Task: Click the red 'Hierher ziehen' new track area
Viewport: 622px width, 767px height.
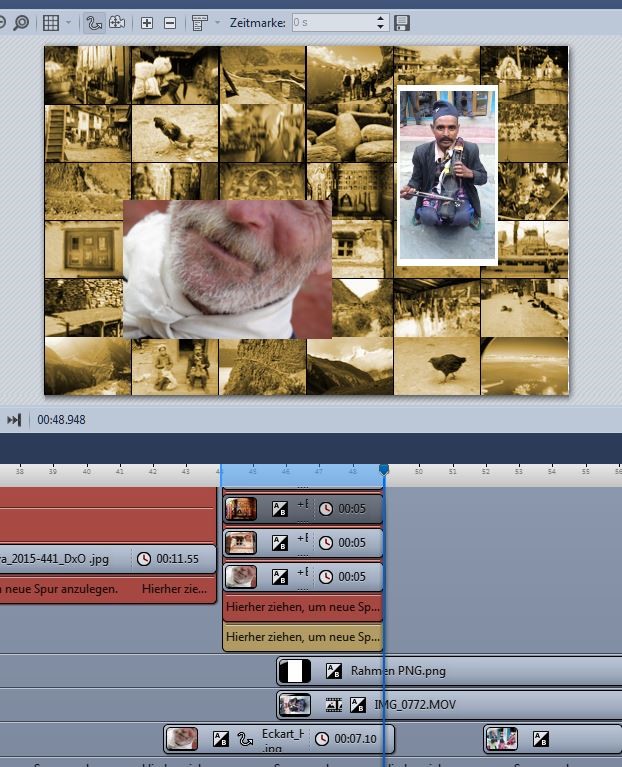Action: pyautogui.click(x=302, y=606)
